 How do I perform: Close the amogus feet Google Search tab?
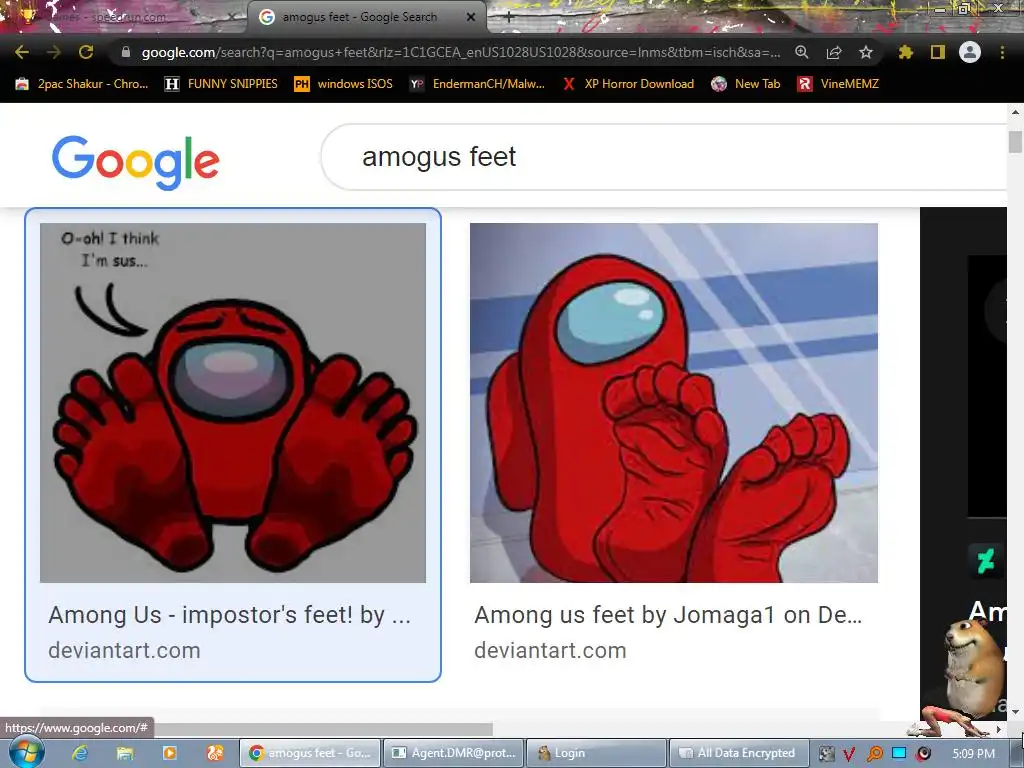[471, 17]
